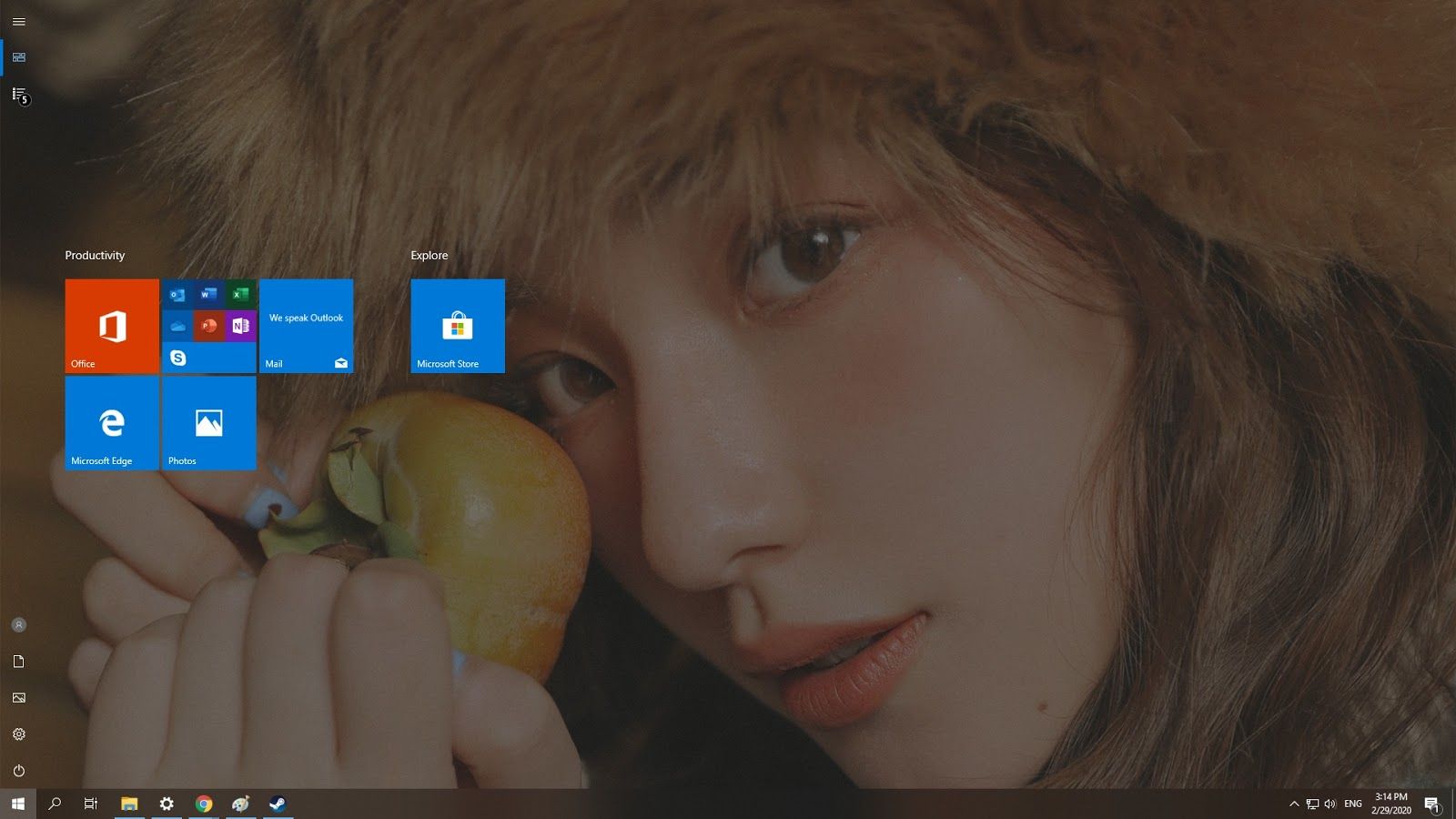Screen dimensions: 1456x819
Task: Open Pictures from the Start sidebar
Action: click(x=19, y=697)
